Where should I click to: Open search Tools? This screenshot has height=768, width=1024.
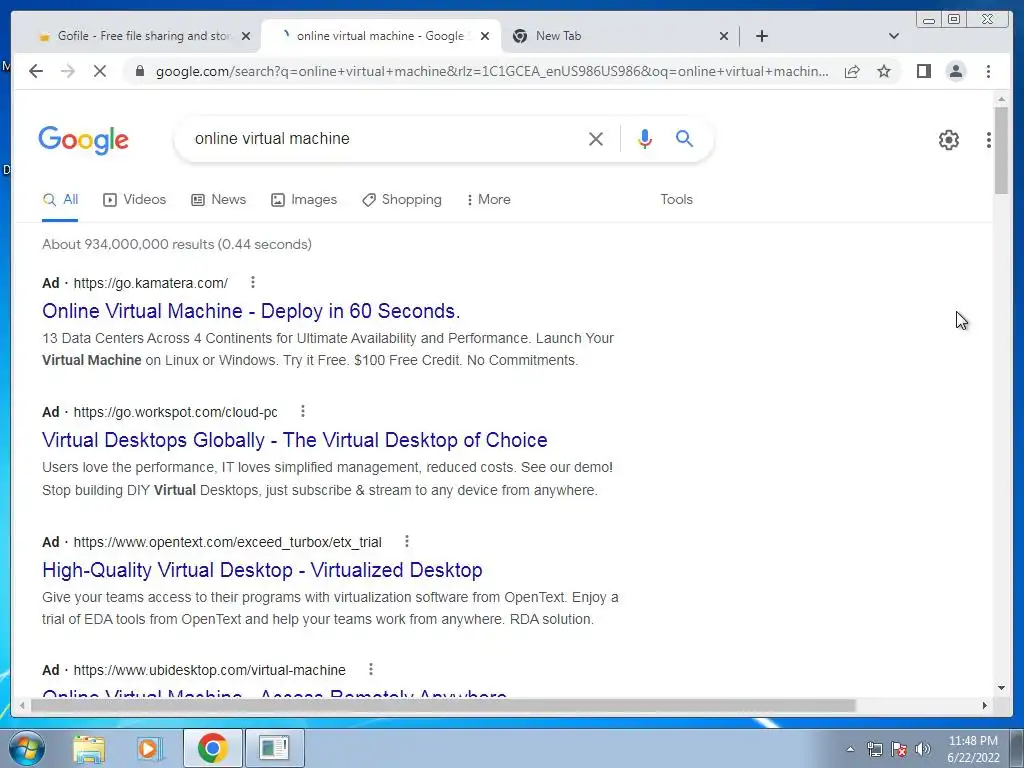[x=676, y=200]
